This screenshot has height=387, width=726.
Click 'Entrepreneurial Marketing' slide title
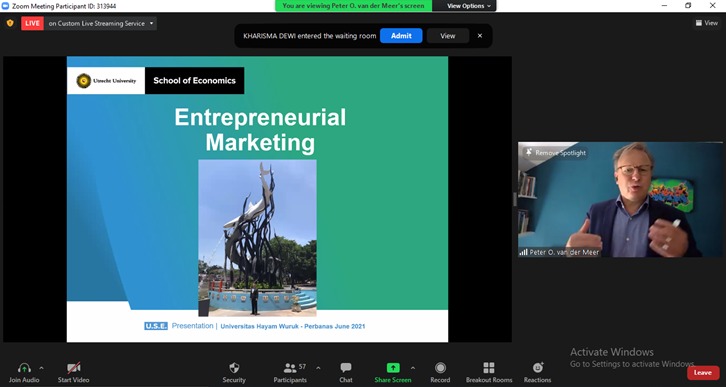(x=260, y=130)
